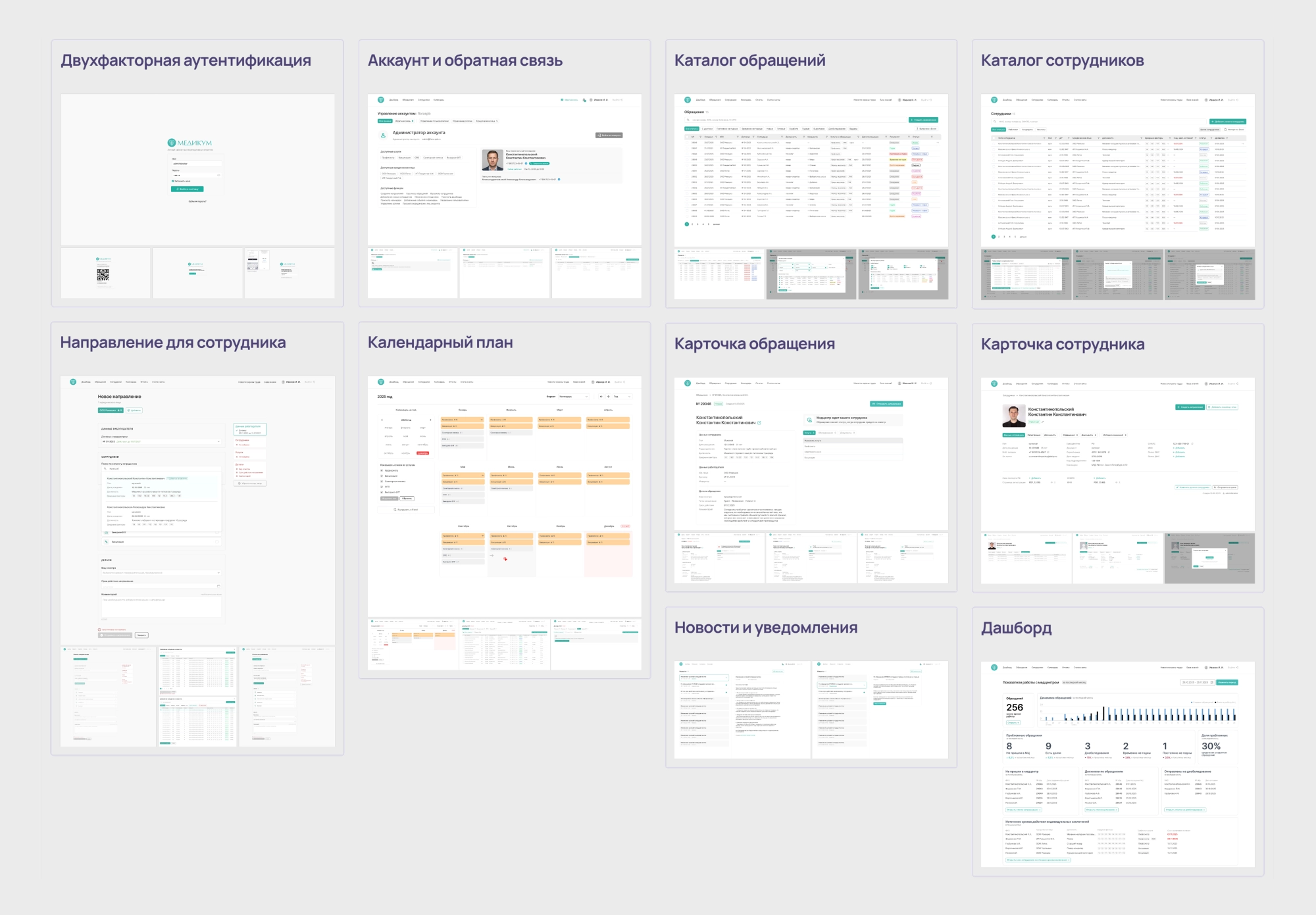Toggle the Вакцинация filter checkbox in calendar

click(382, 476)
